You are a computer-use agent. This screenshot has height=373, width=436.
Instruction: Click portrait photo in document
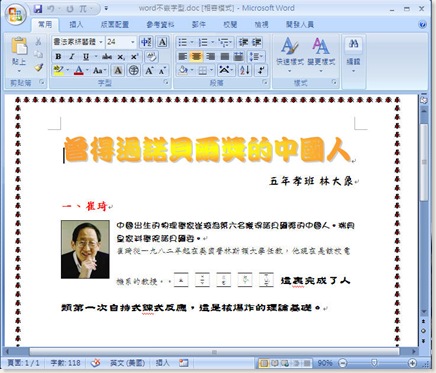[x=85, y=249]
